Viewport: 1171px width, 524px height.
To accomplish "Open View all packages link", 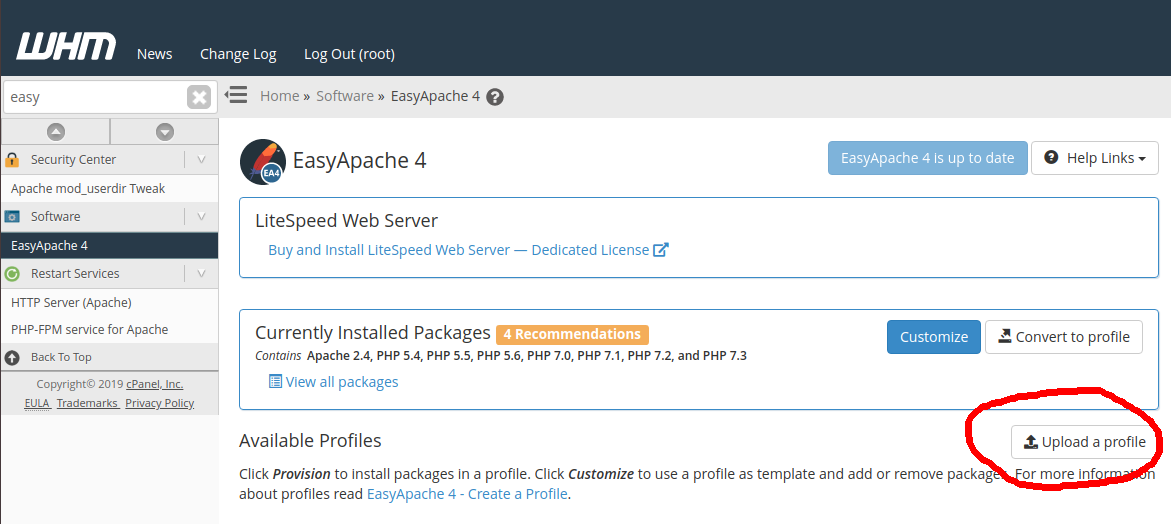I will [341, 382].
